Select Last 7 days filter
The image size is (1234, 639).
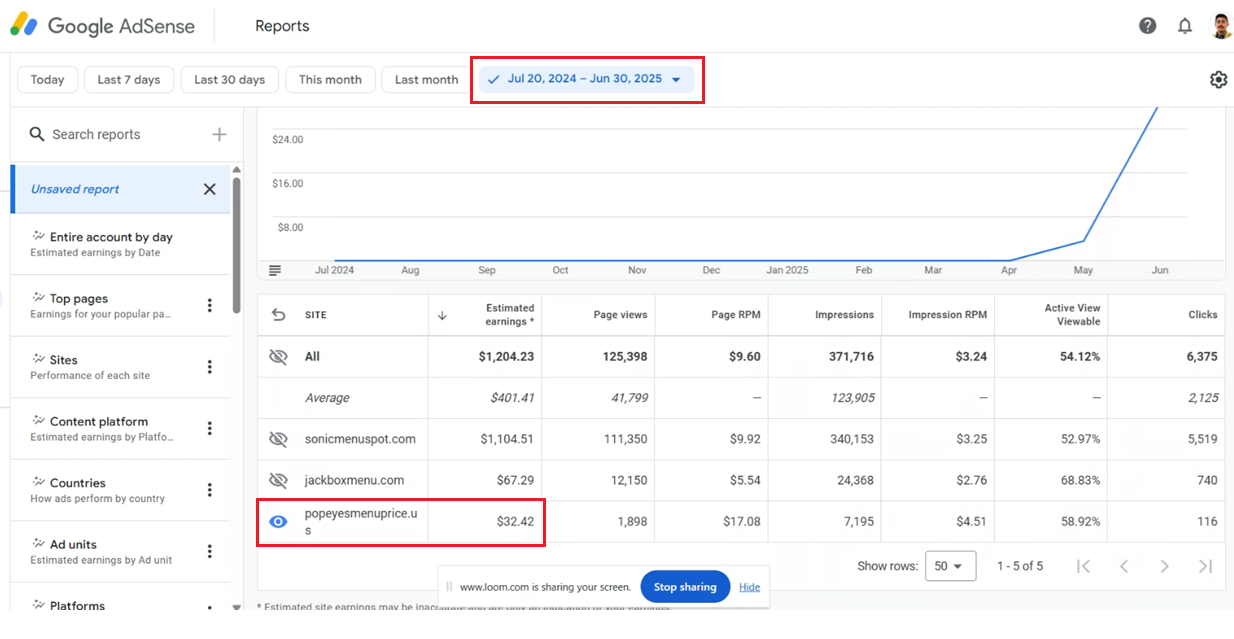pos(129,80)
